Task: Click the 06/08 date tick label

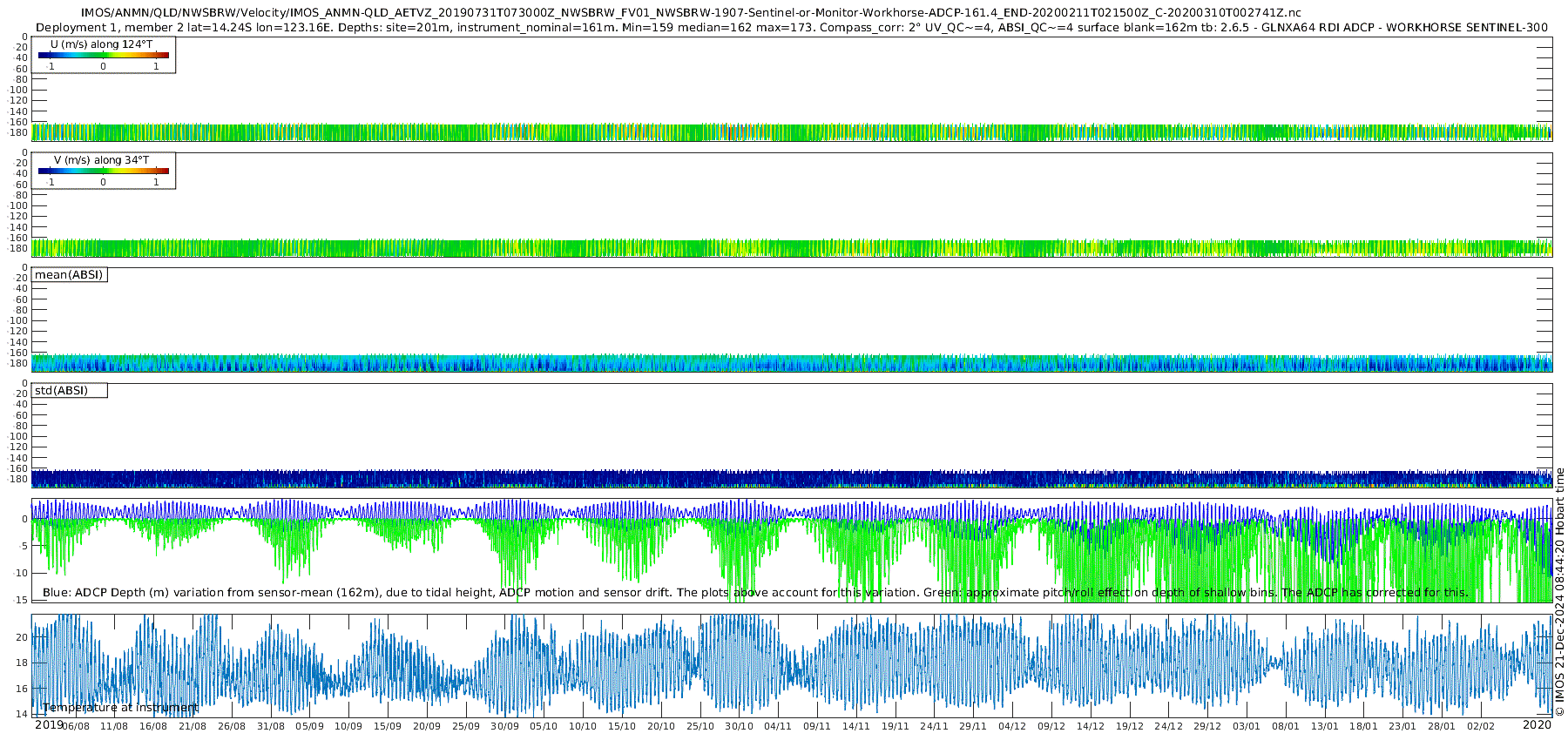Action: click(75, 726)
